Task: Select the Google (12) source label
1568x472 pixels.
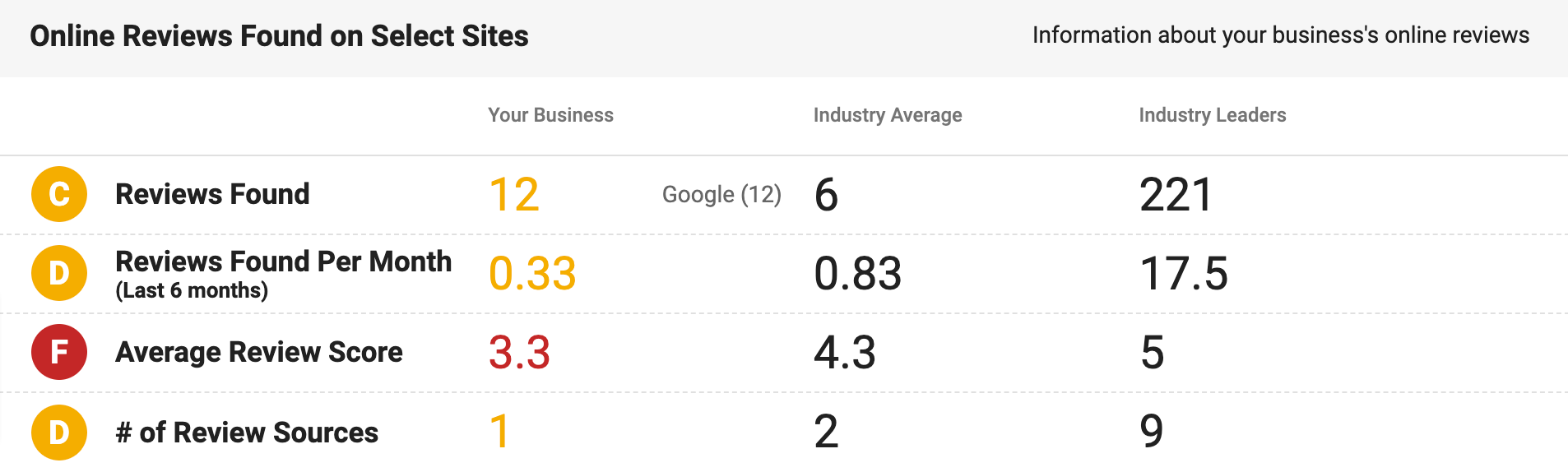Action: tap(721, 195)
